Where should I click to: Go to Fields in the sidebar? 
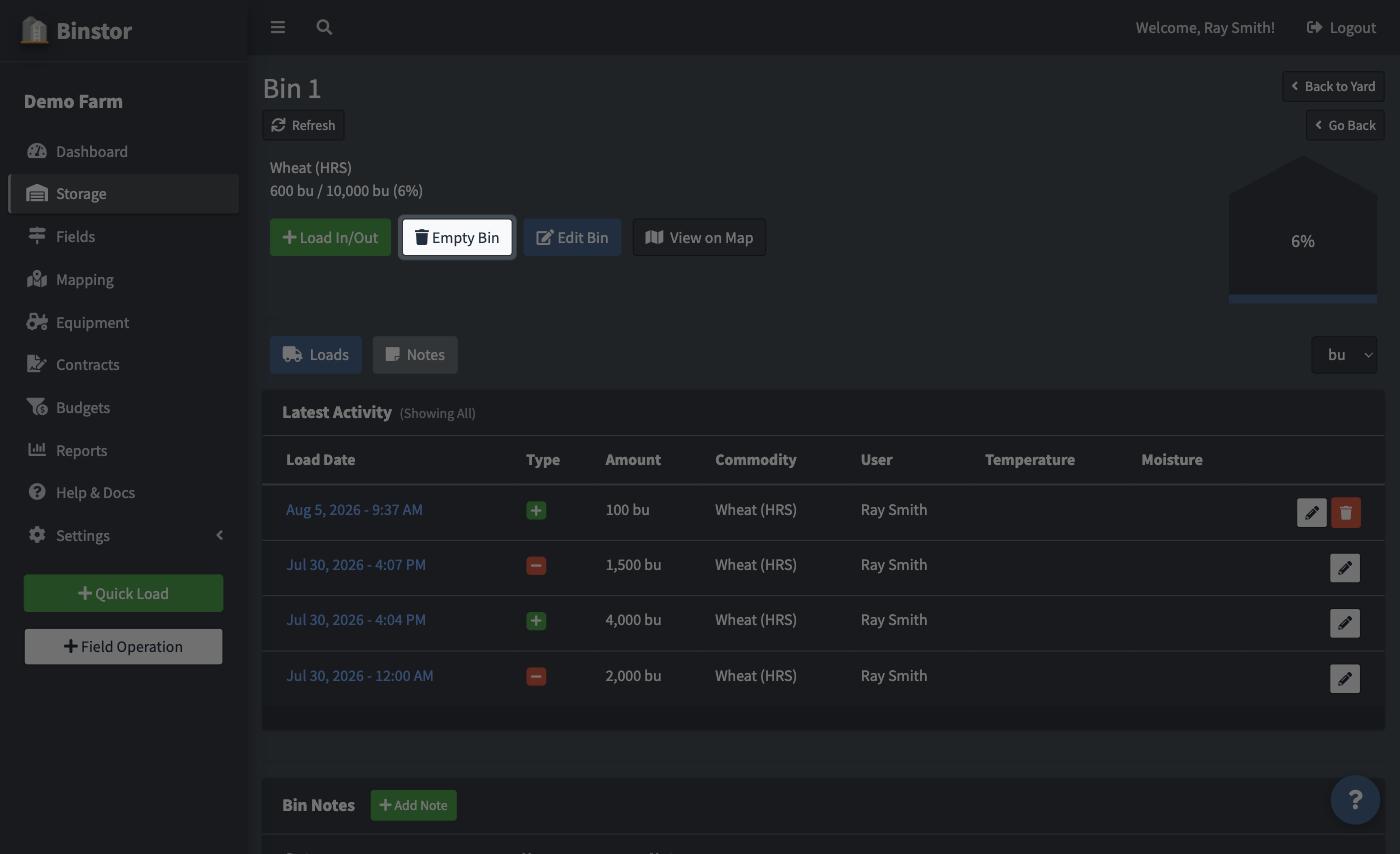tap(123, 236)
